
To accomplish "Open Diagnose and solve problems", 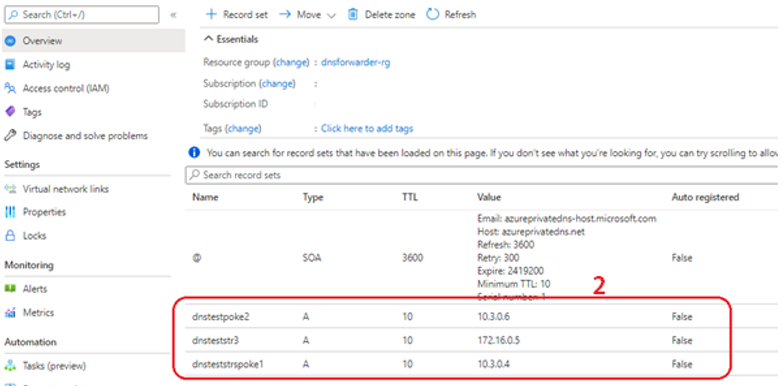I will [x=85, y=135].
